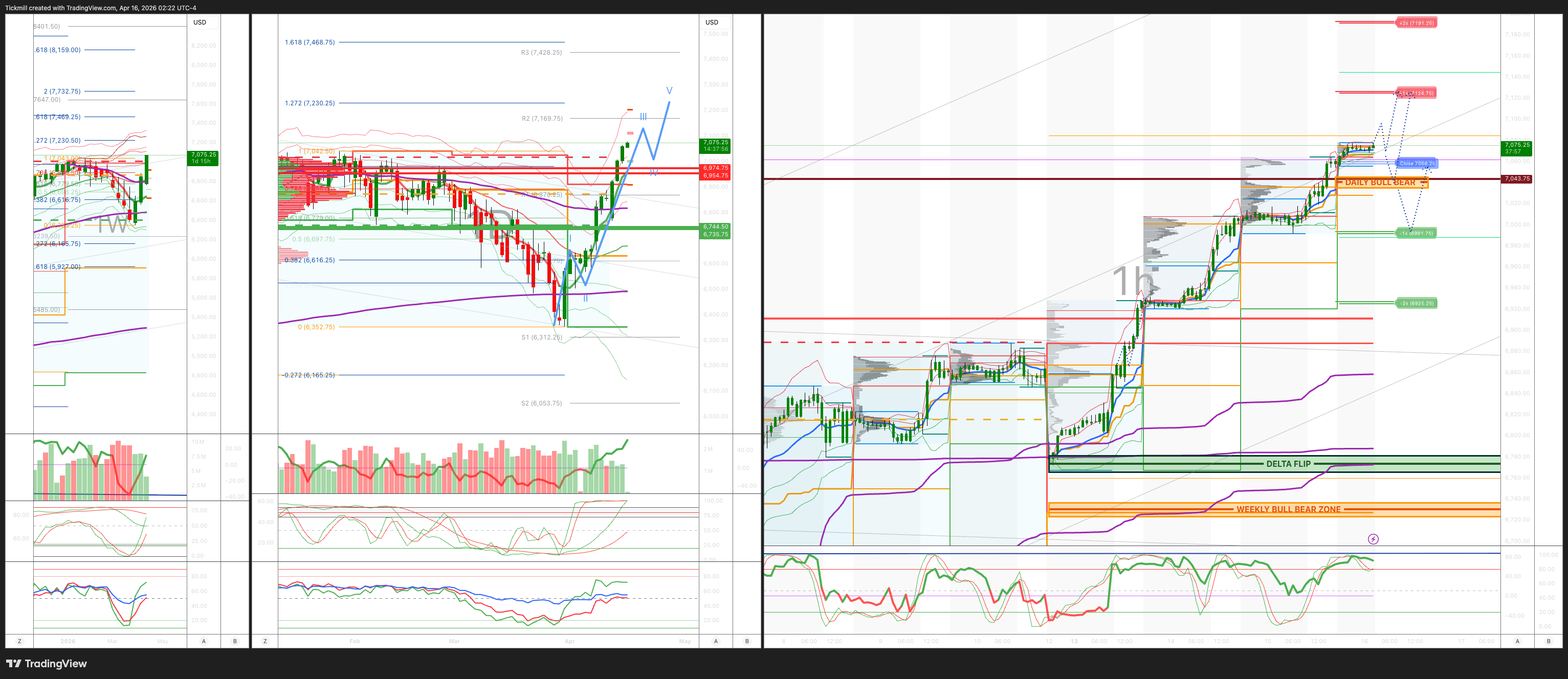Click the TradingView logo at bottom left
1568x679 pixels.
(46, 663)
